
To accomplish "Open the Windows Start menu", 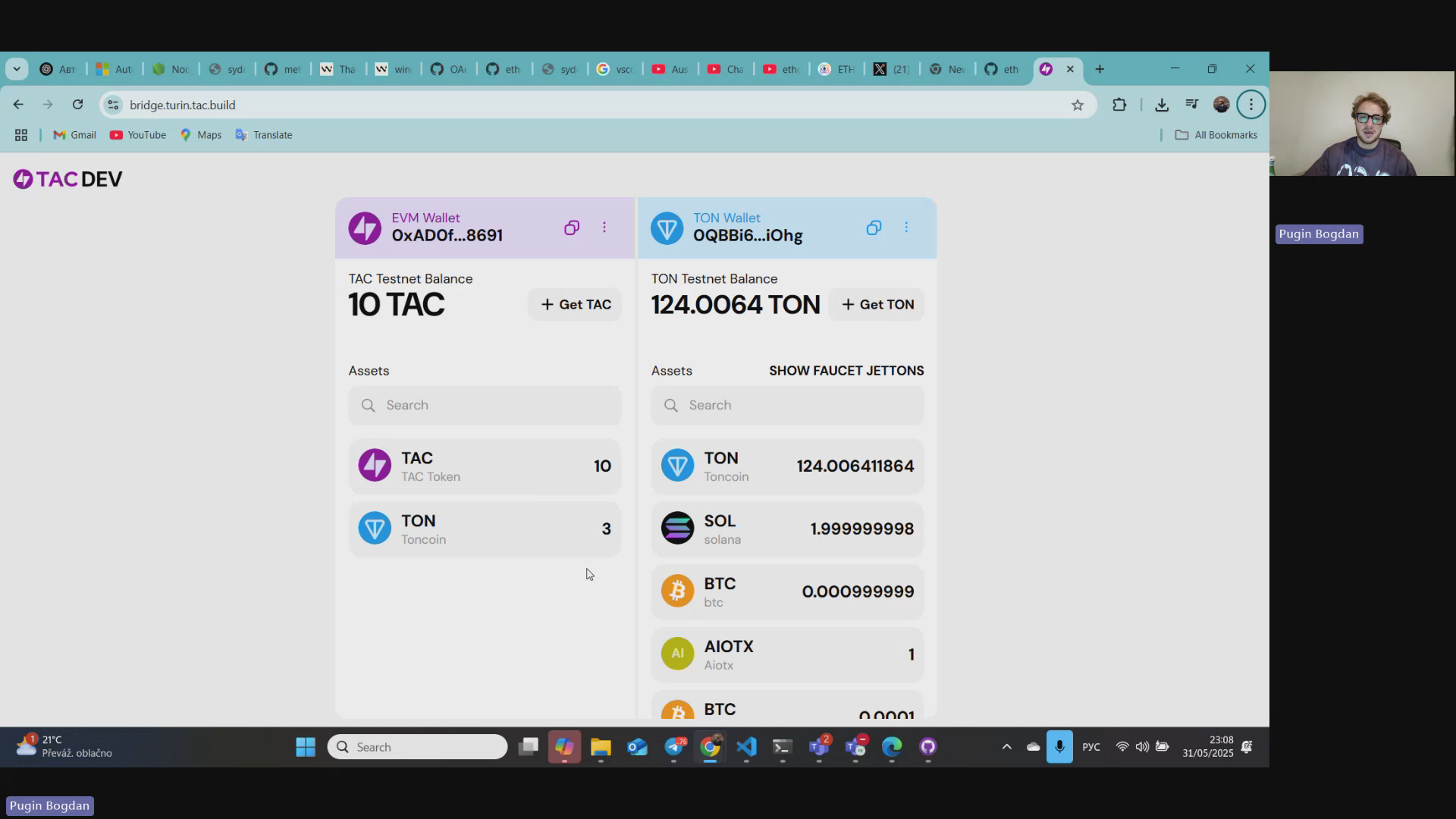I will 306,747.
